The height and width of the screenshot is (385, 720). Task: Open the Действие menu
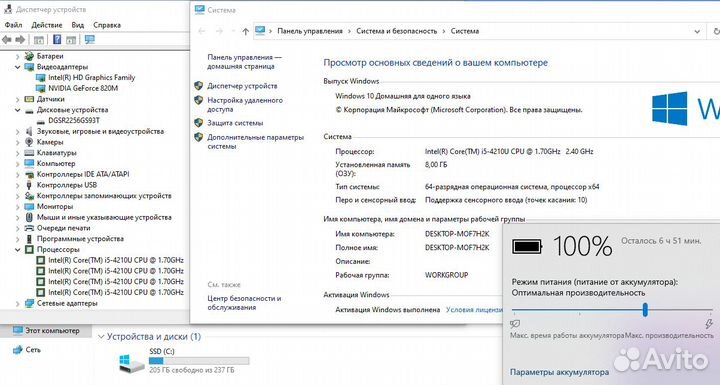(x=46, y=25)
